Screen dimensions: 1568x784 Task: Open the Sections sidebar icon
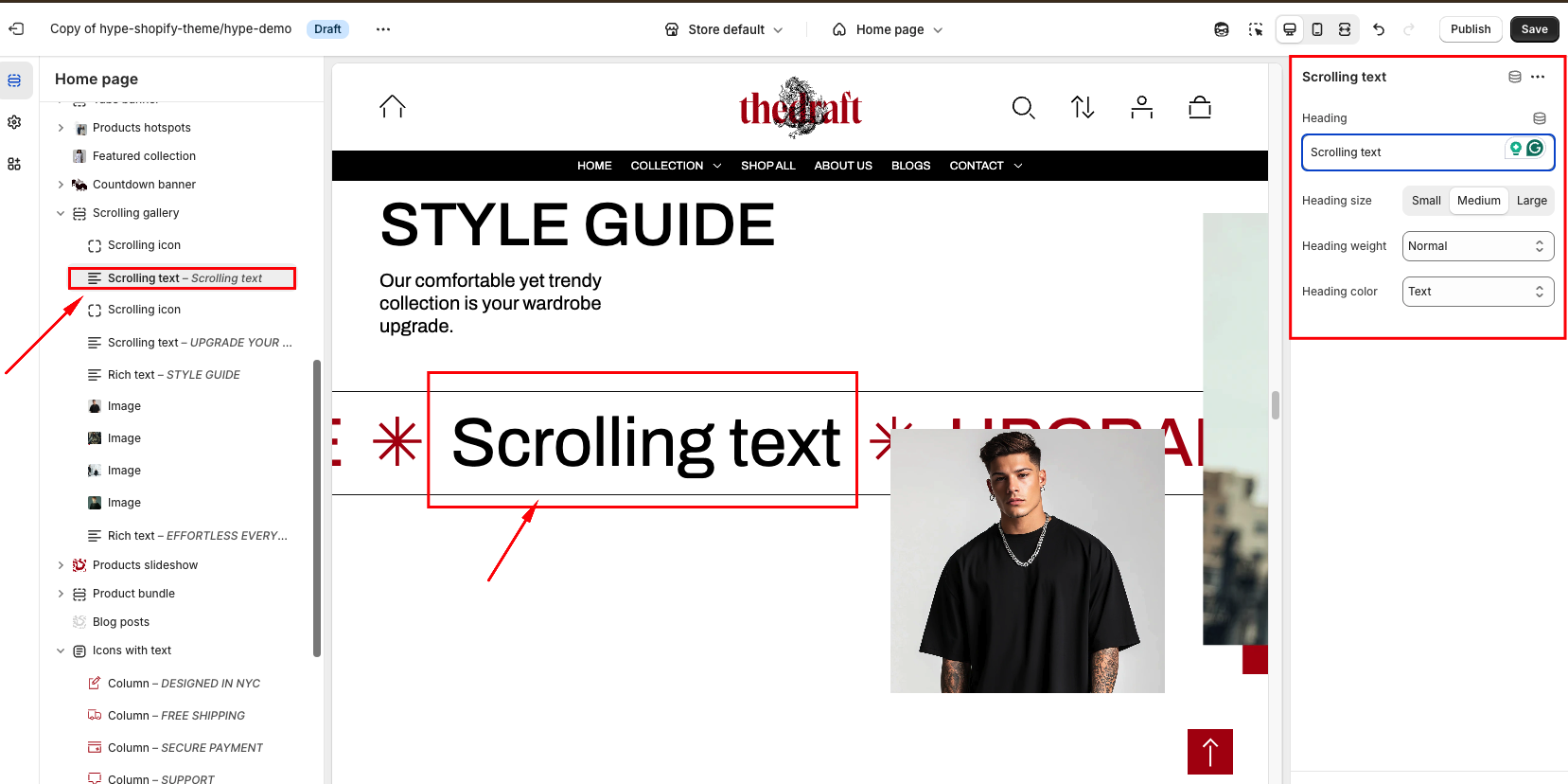(14, 80)
